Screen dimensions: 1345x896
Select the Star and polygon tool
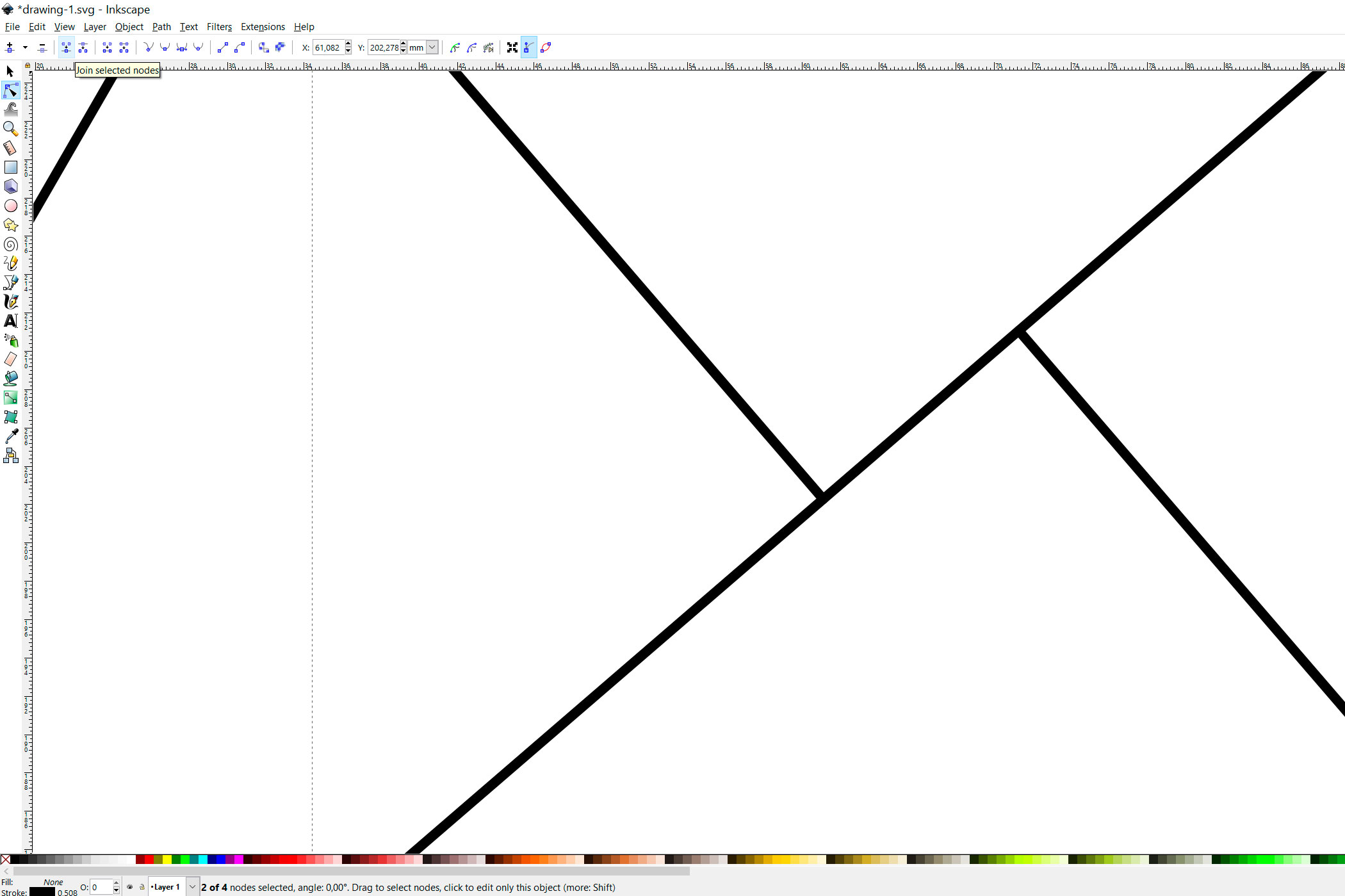click(x=10, y=225)
